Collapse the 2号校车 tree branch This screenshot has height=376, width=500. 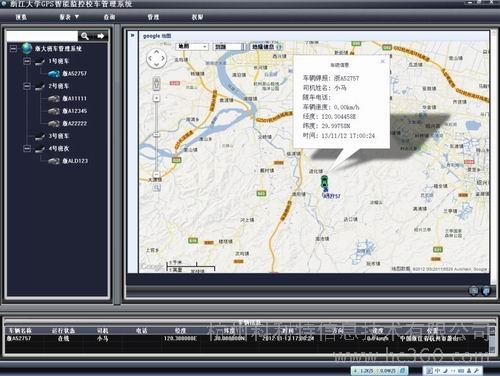click(x=27, y=86)
